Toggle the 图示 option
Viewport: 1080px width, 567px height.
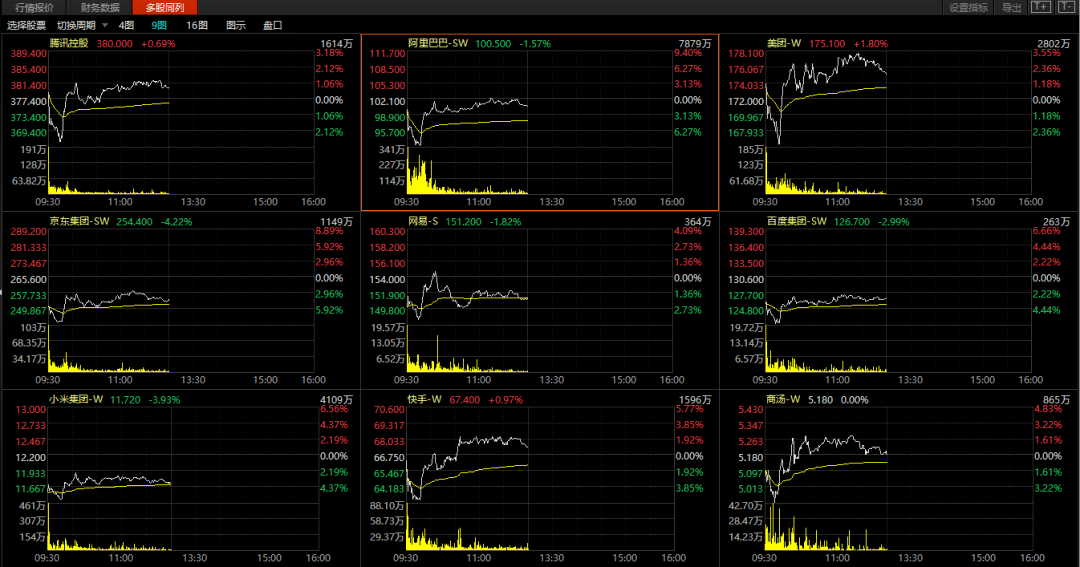click(236, 25)
